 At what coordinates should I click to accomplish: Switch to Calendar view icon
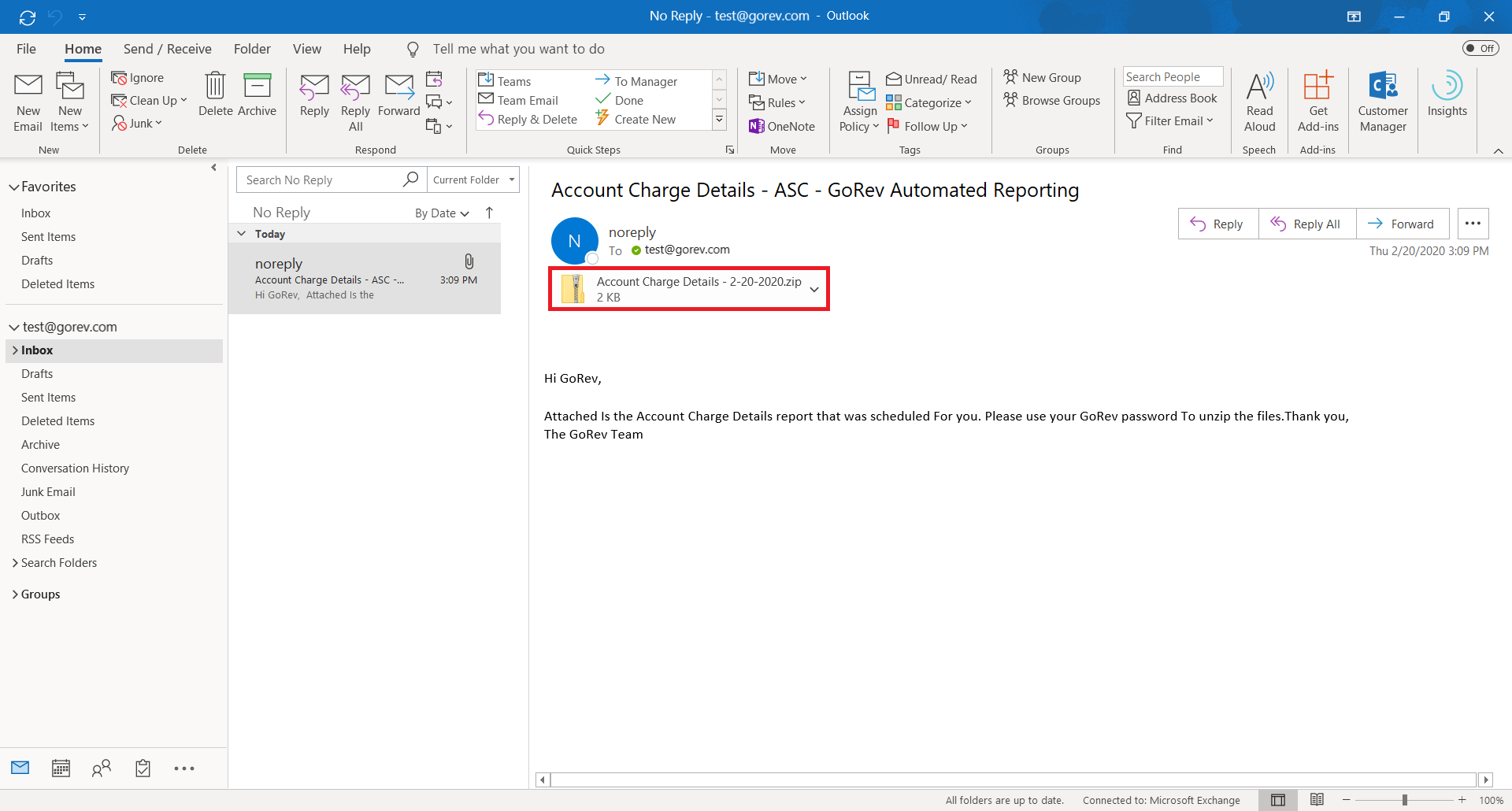click(x=61, y=768)
